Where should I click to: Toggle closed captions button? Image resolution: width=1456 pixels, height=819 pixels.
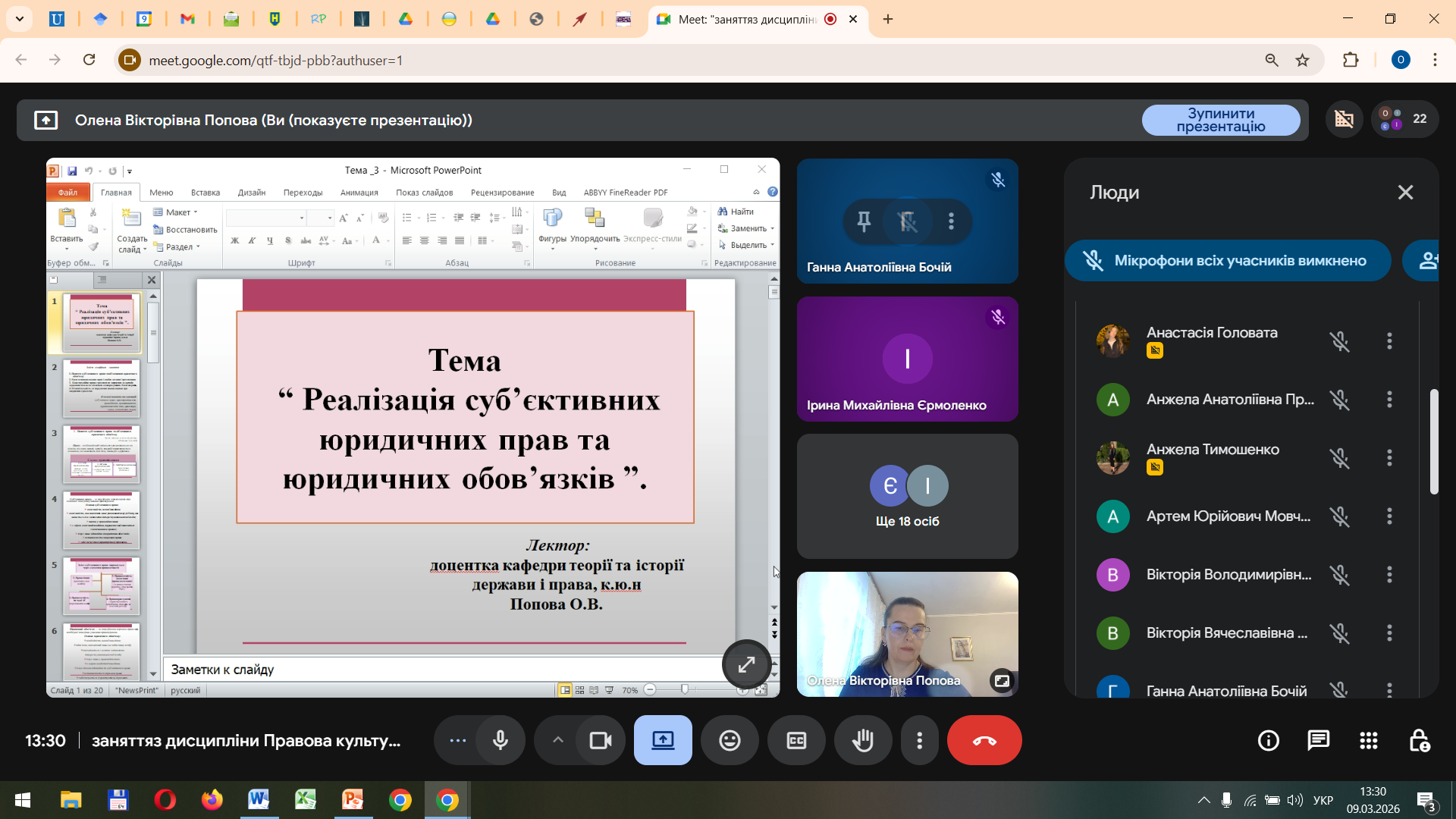[x=796, y=741]
